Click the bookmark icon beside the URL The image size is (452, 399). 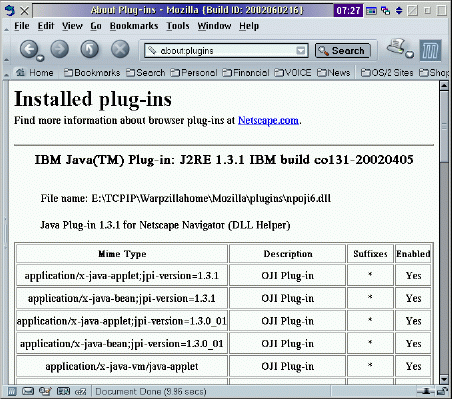pyautogui.click(x=152, y=50)
